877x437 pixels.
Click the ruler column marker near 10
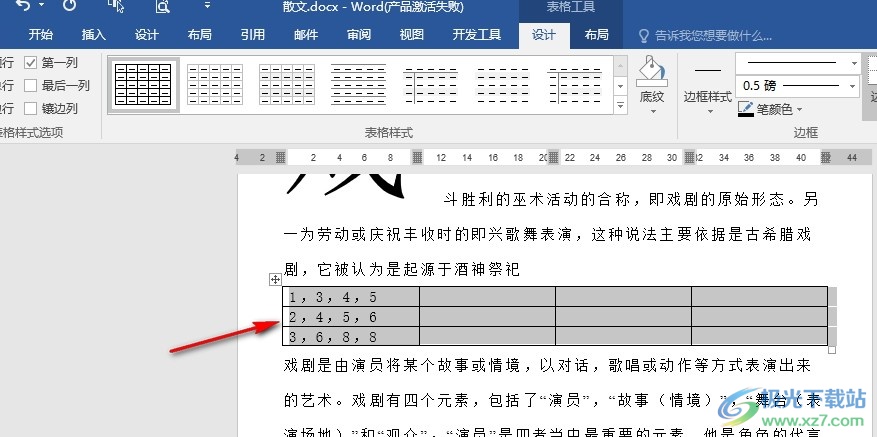coord(417,158)
